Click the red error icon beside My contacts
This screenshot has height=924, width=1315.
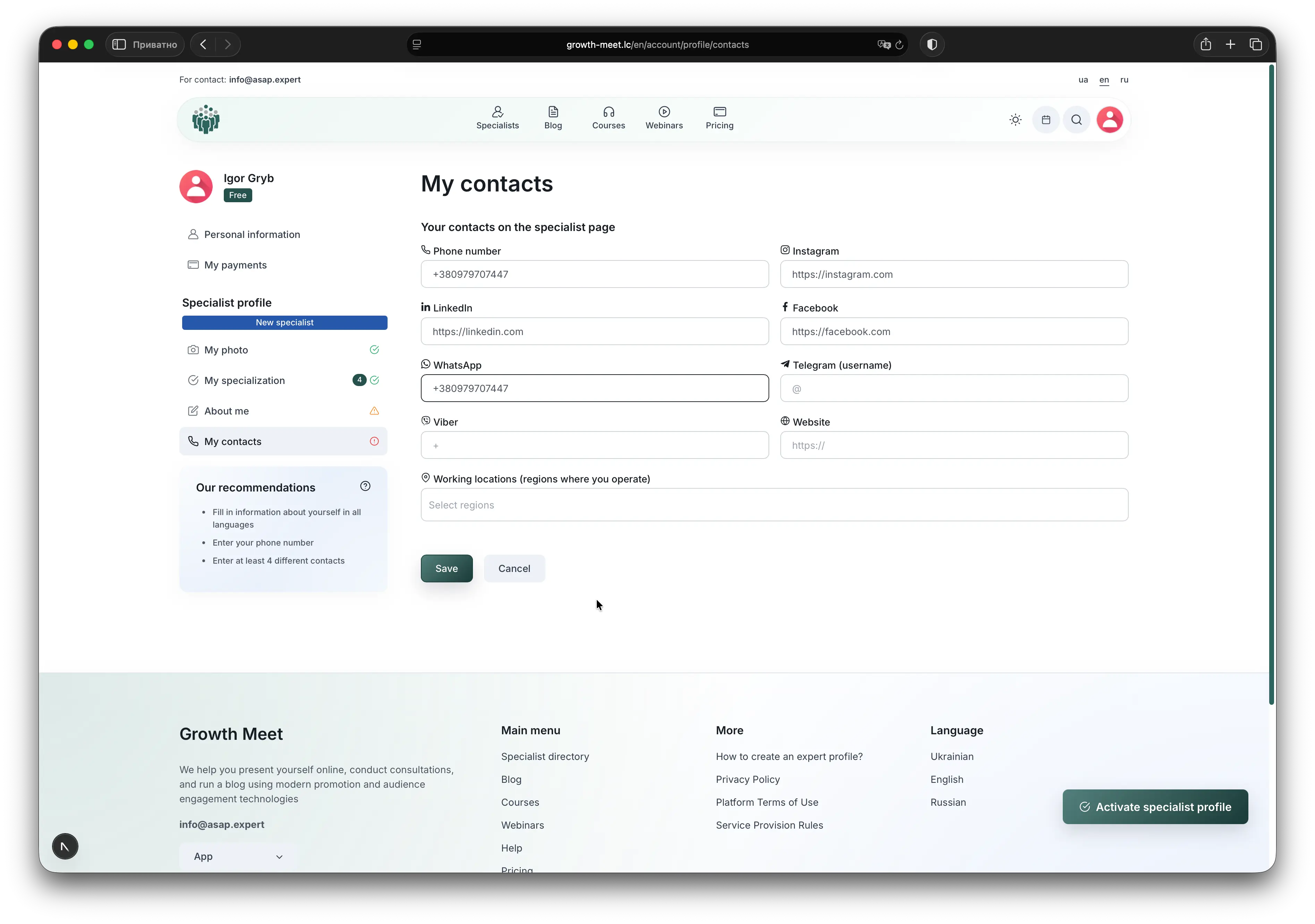point(374,441)
